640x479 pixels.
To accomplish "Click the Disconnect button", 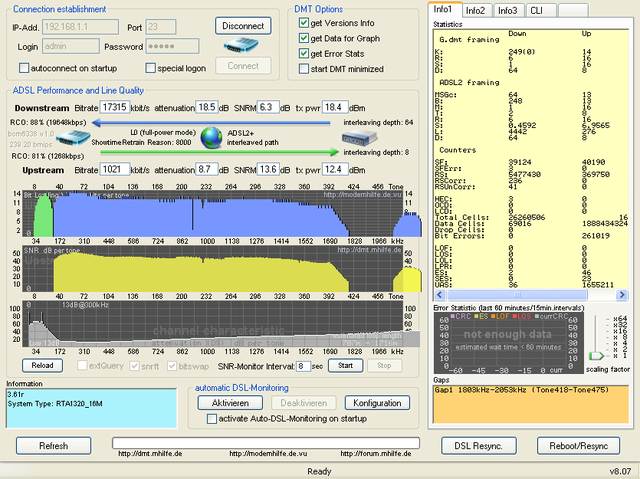I will (x=243, y=26).
